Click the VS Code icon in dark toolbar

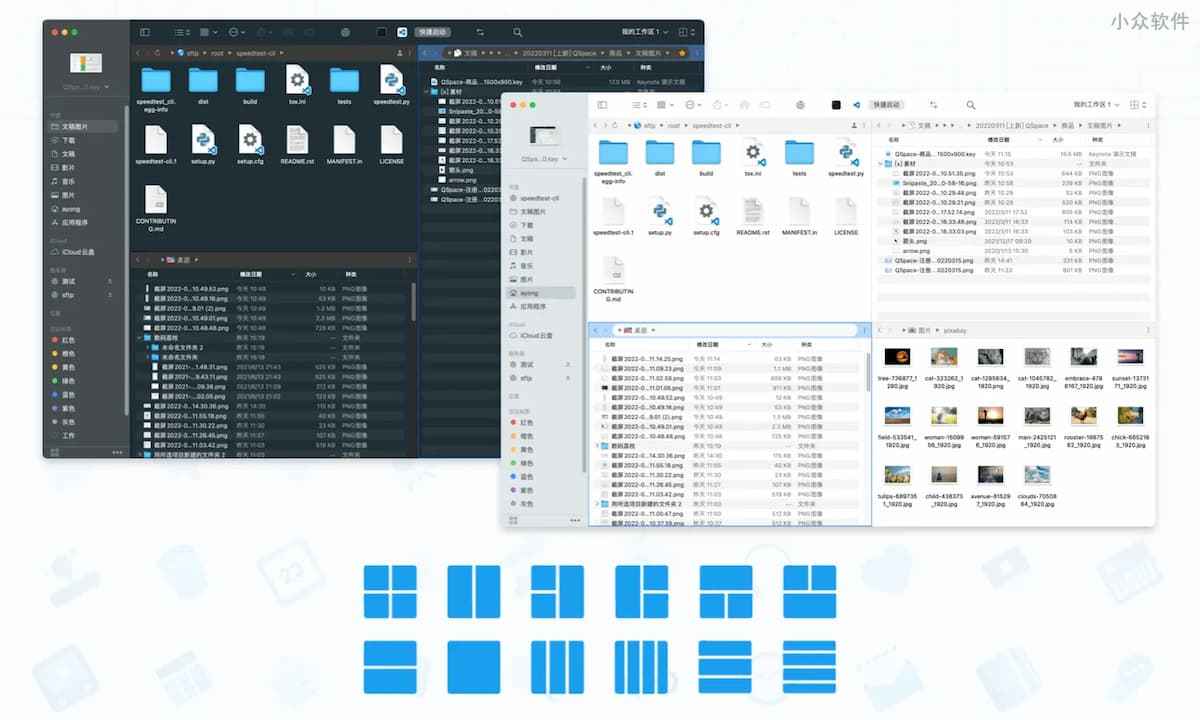401,33
